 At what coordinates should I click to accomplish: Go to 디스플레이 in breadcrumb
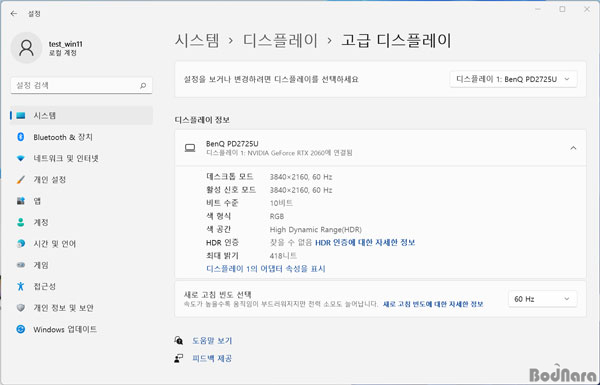coord(280,40)
